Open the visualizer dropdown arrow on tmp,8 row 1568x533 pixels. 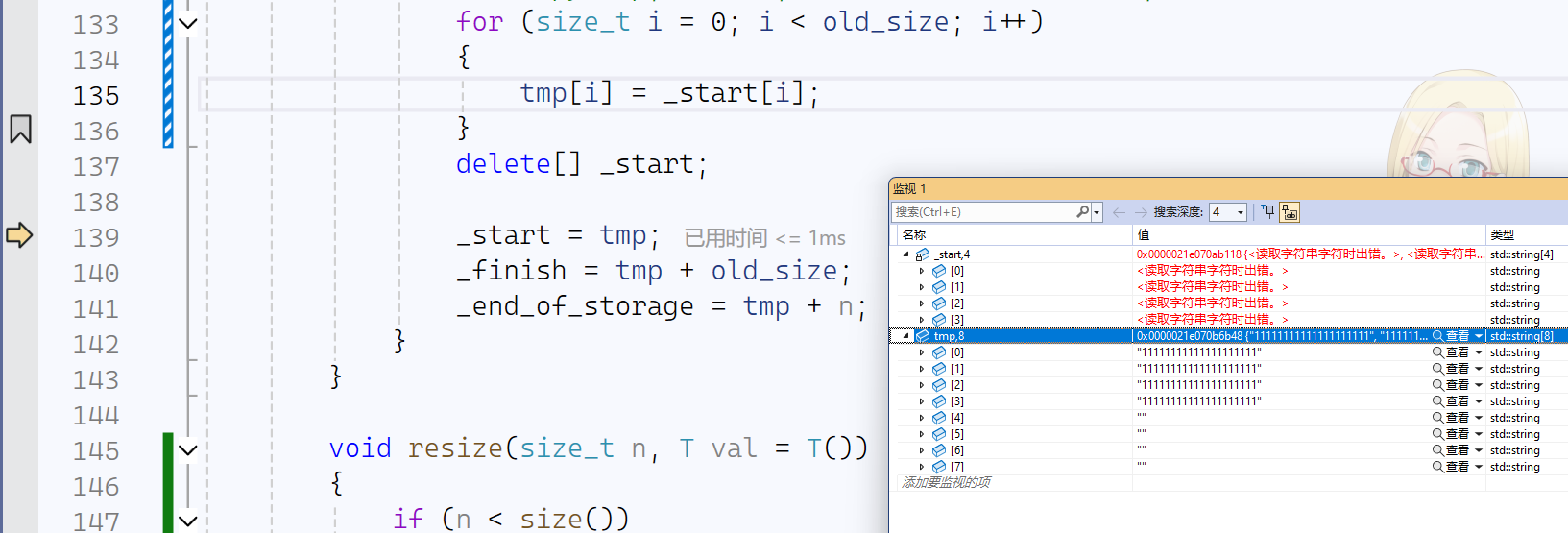[1479, 336]
